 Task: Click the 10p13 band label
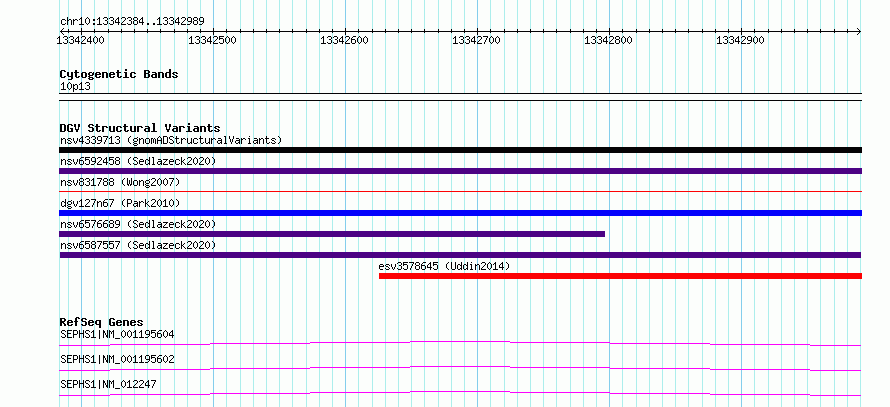coord(75,87)
